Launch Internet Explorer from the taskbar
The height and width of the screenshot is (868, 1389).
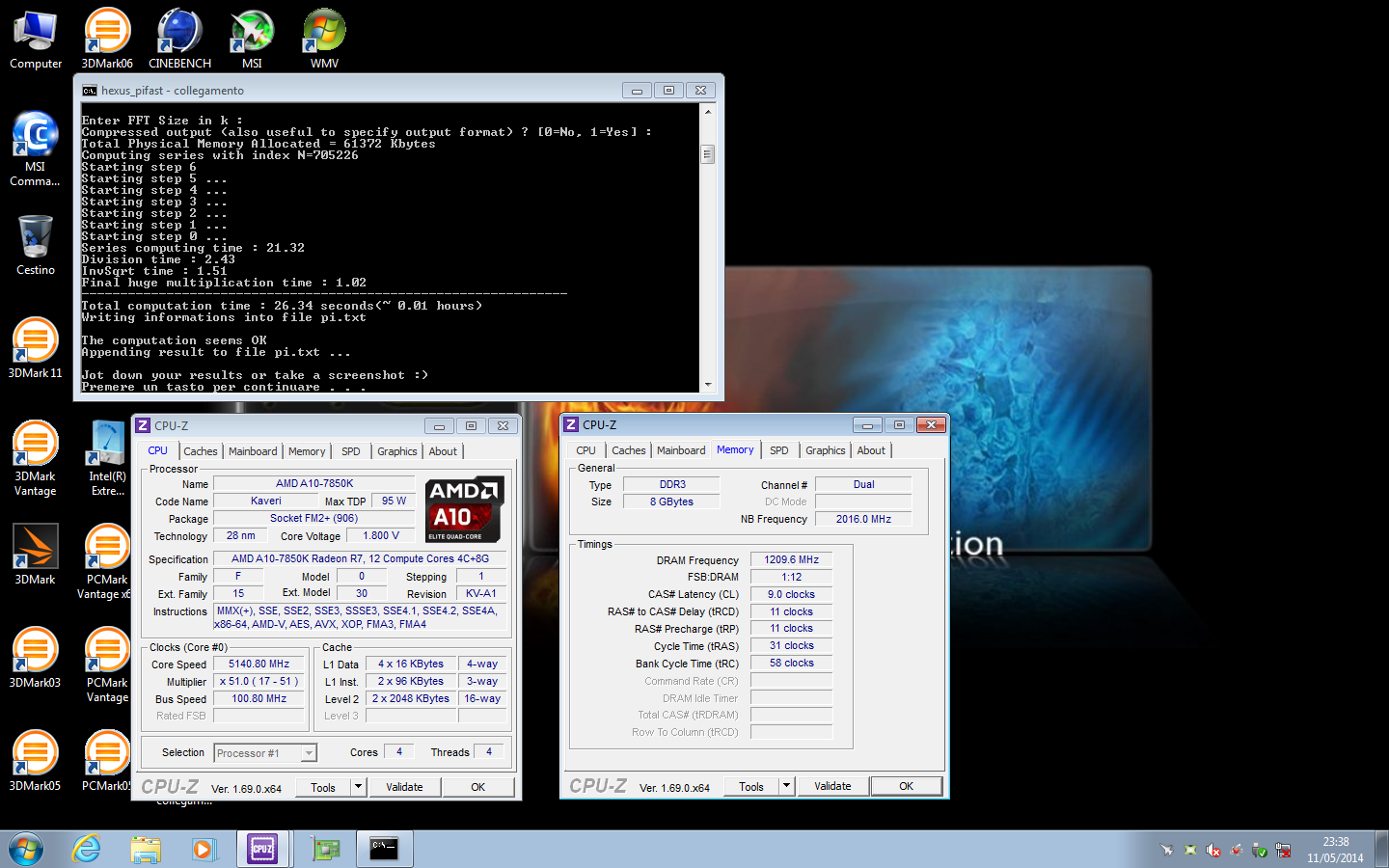click(x=87, y=850)
